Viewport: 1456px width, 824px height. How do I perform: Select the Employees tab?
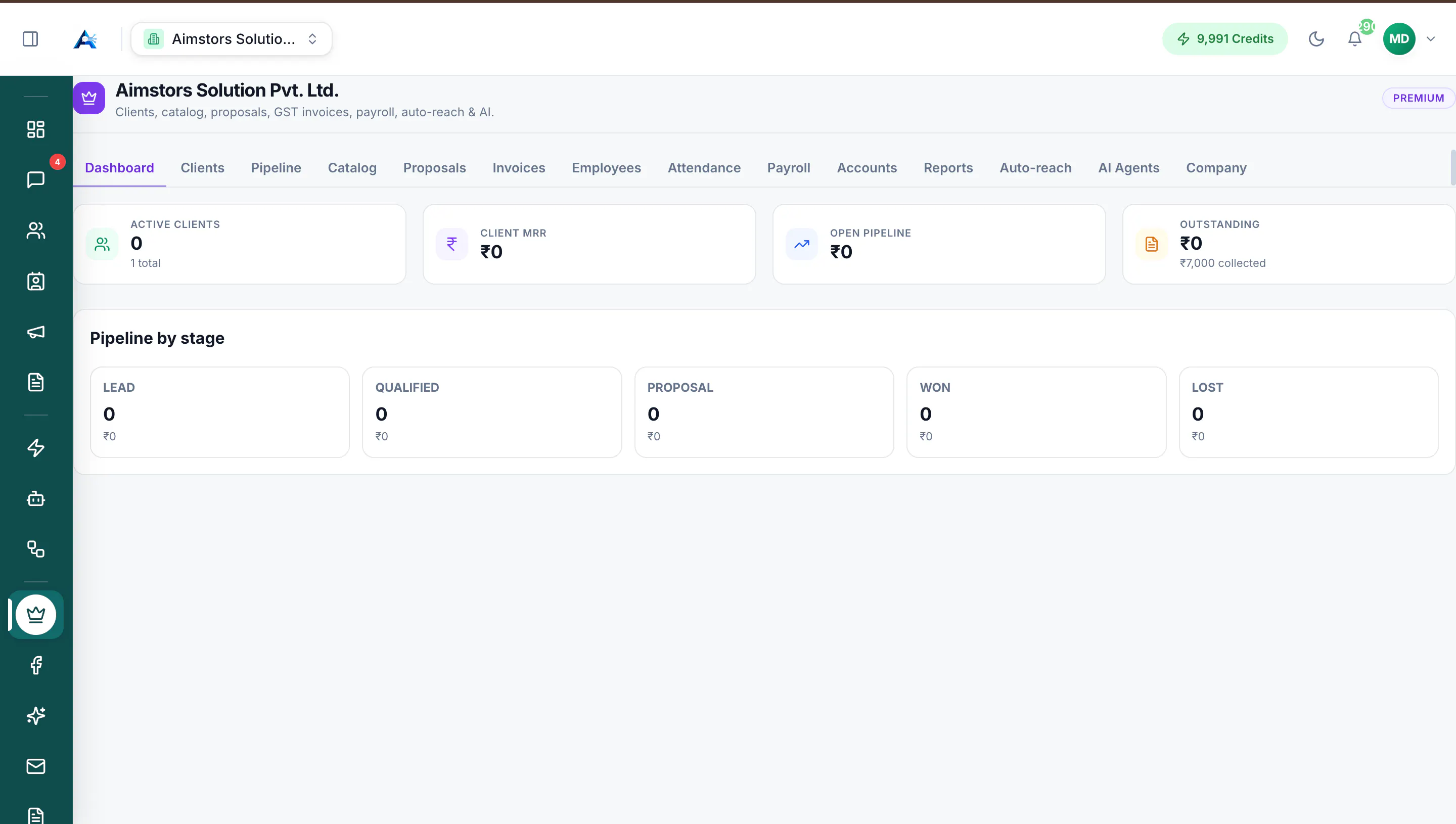(x=606, y=168)
